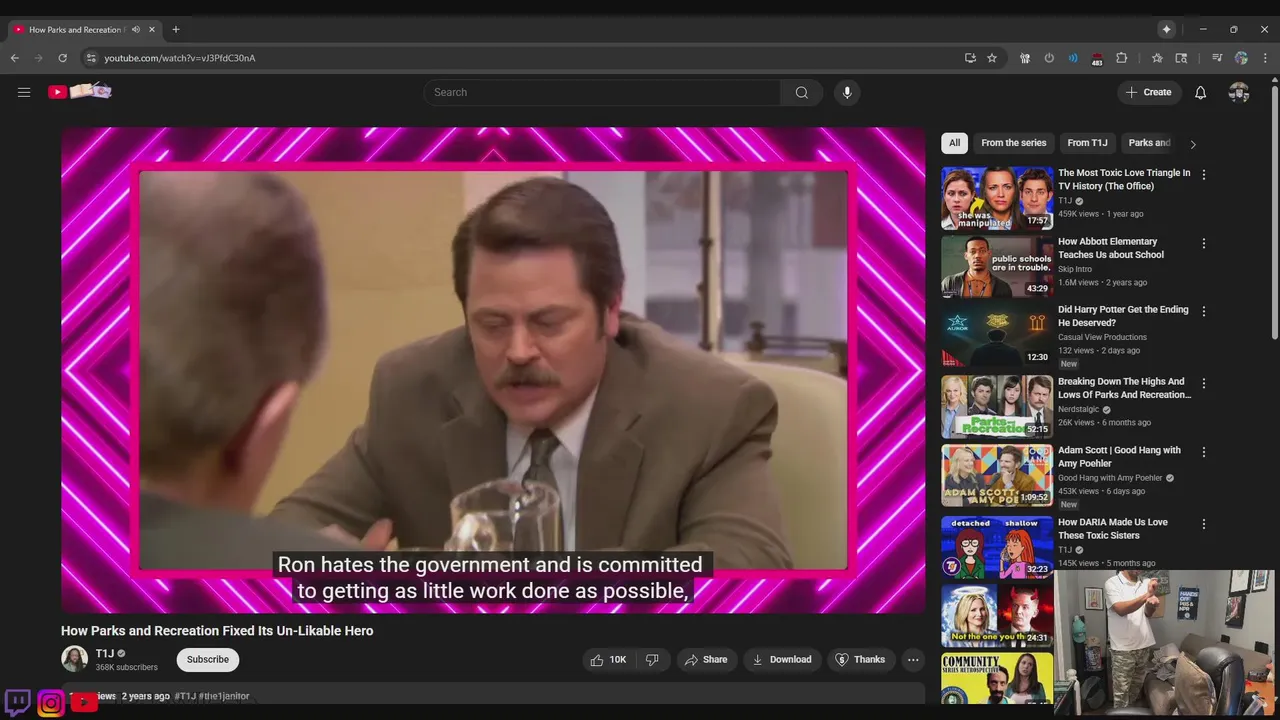
Task: Switch to the How Parks and Recreation tab
Action: [75, 30]
